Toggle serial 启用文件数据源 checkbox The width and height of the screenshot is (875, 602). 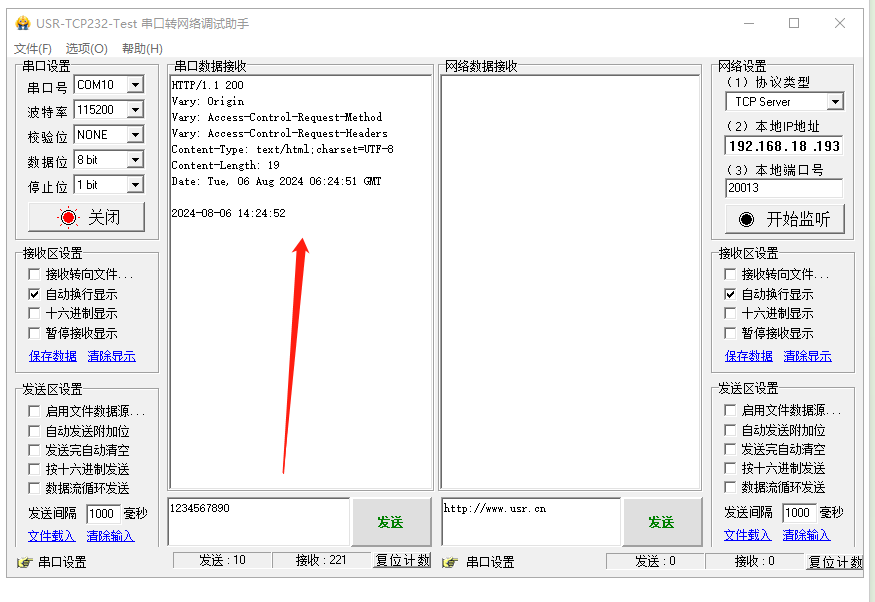(34, 411)
